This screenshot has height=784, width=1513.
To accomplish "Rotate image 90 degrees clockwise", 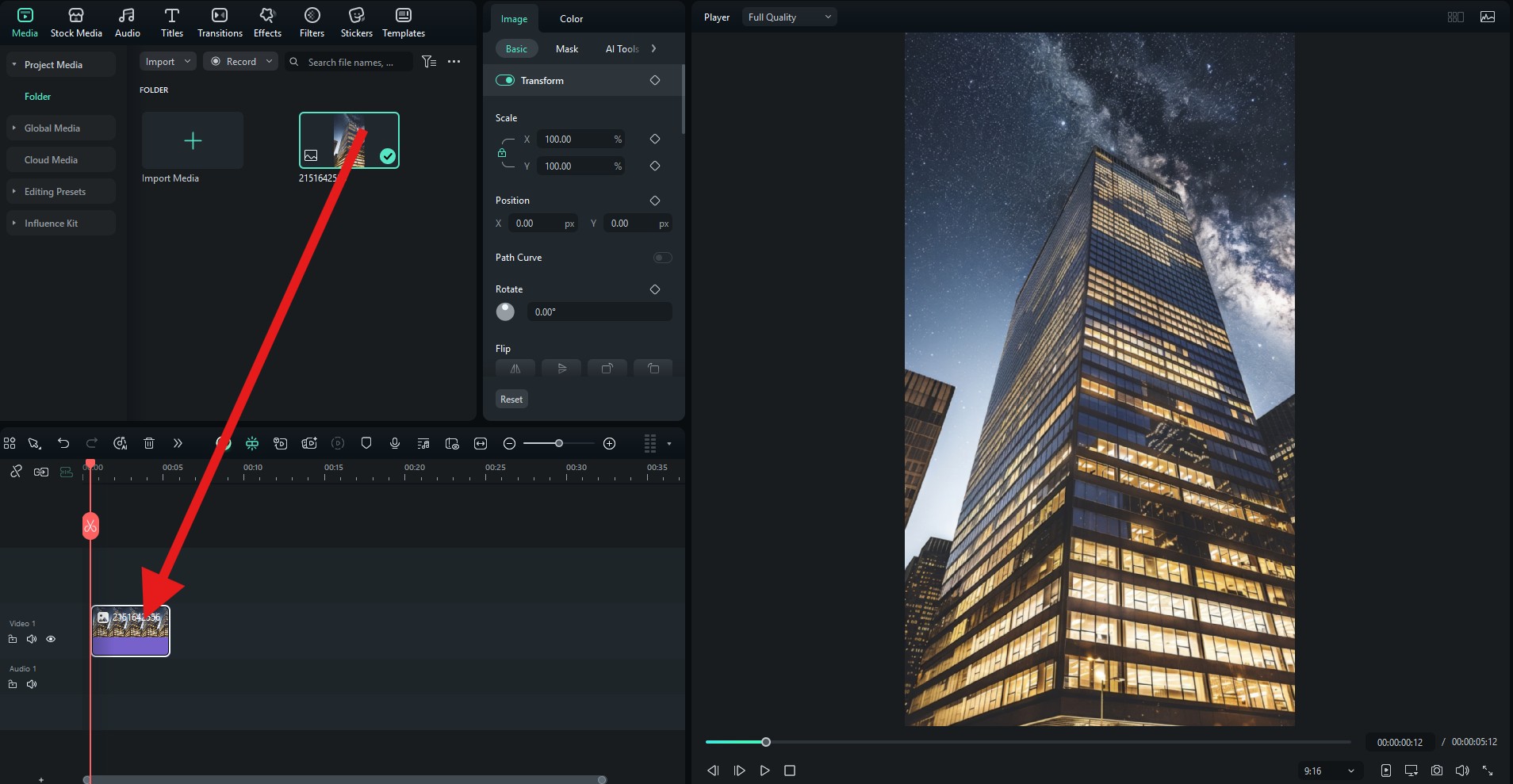I will [x=607, y=368].
